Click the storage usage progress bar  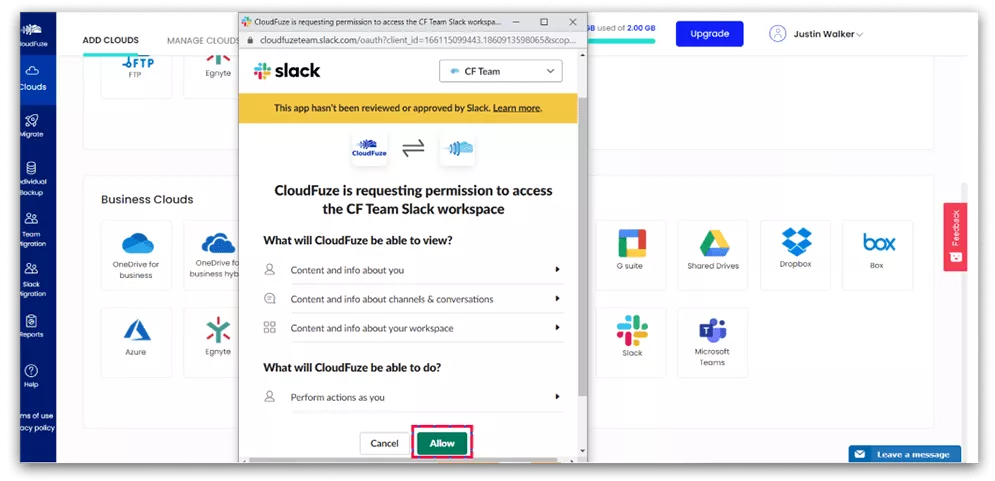point(621,41)
